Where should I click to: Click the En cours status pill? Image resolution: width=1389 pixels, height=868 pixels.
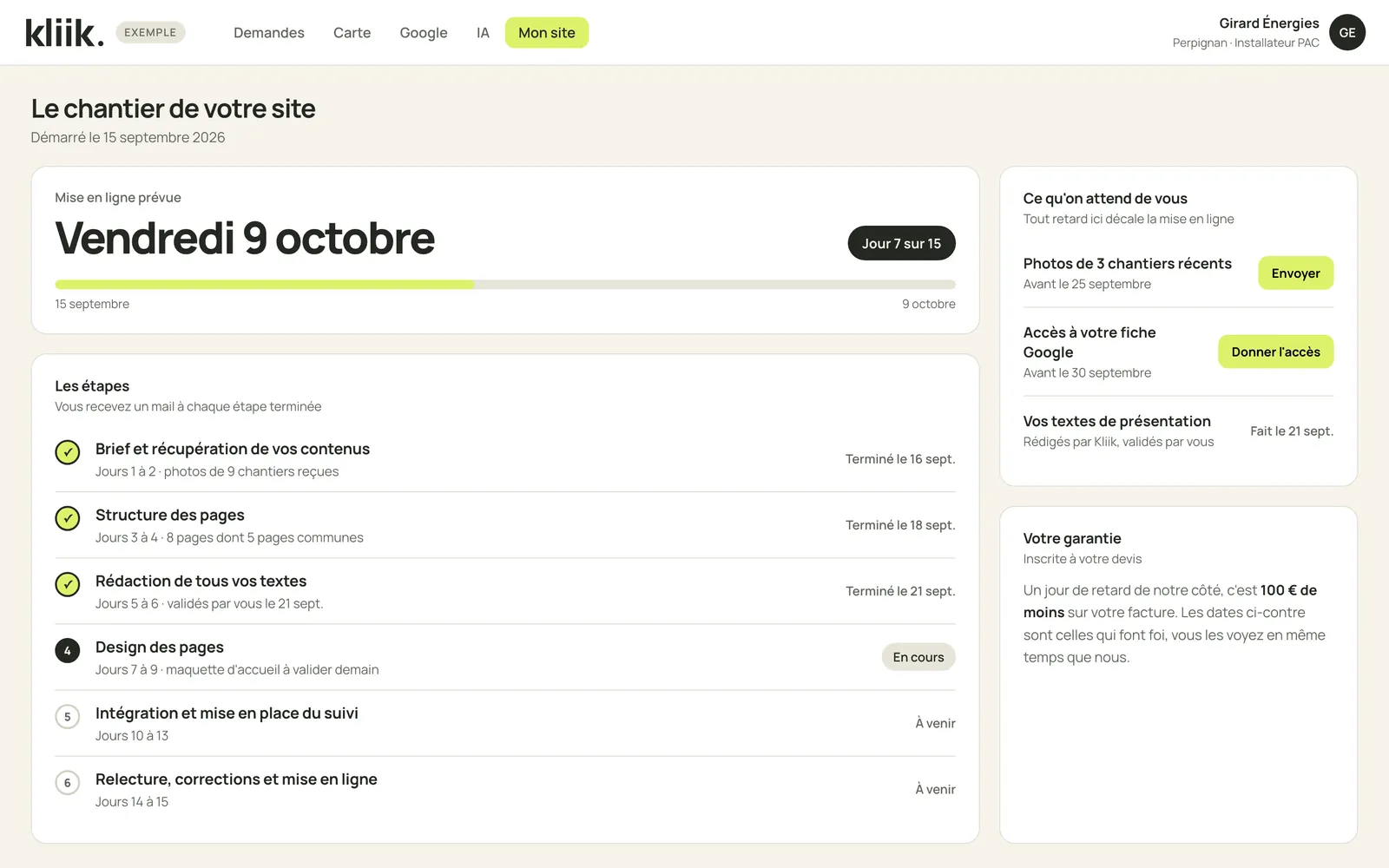click(x=918, y=657)
